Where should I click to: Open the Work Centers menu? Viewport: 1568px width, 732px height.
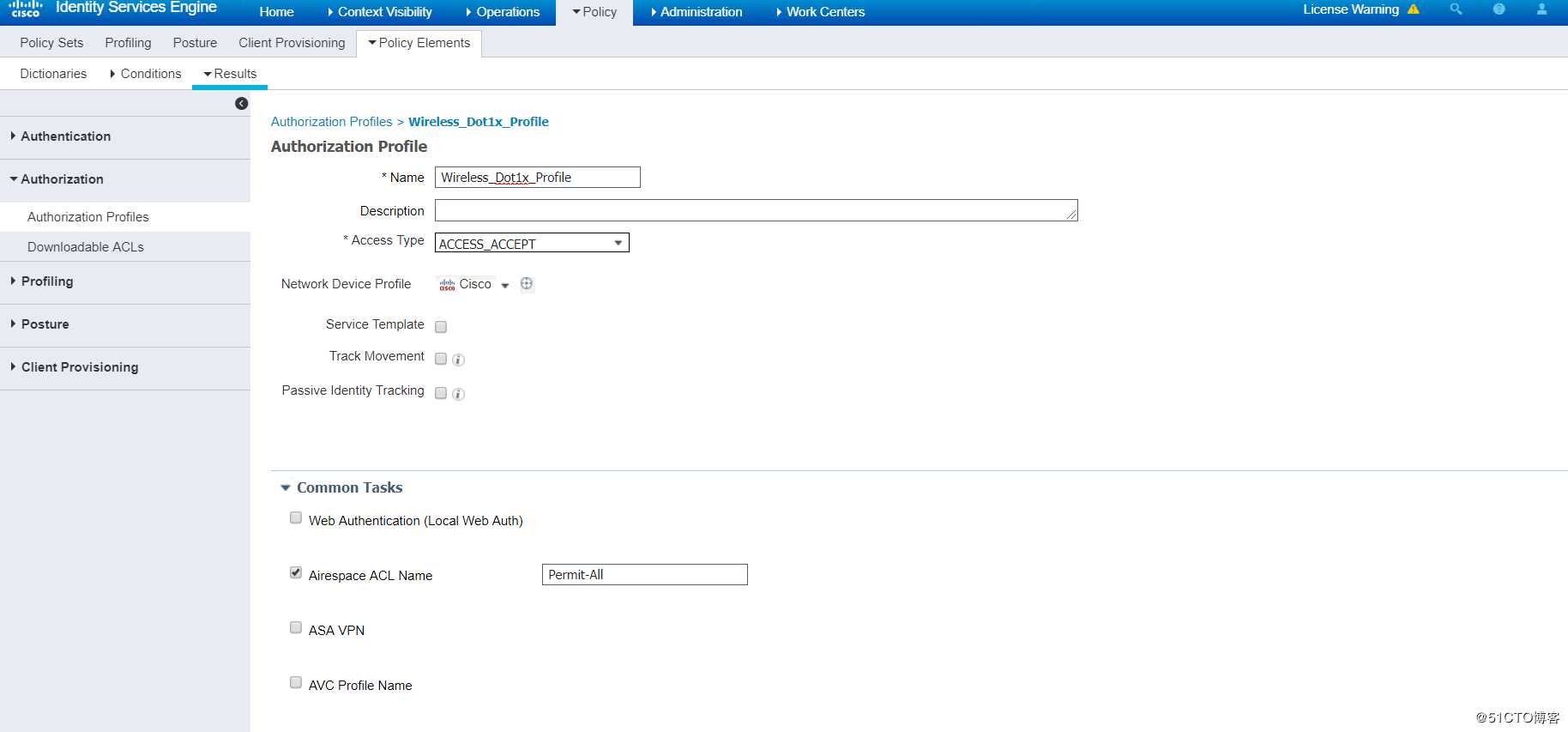(x=821, y=12)
